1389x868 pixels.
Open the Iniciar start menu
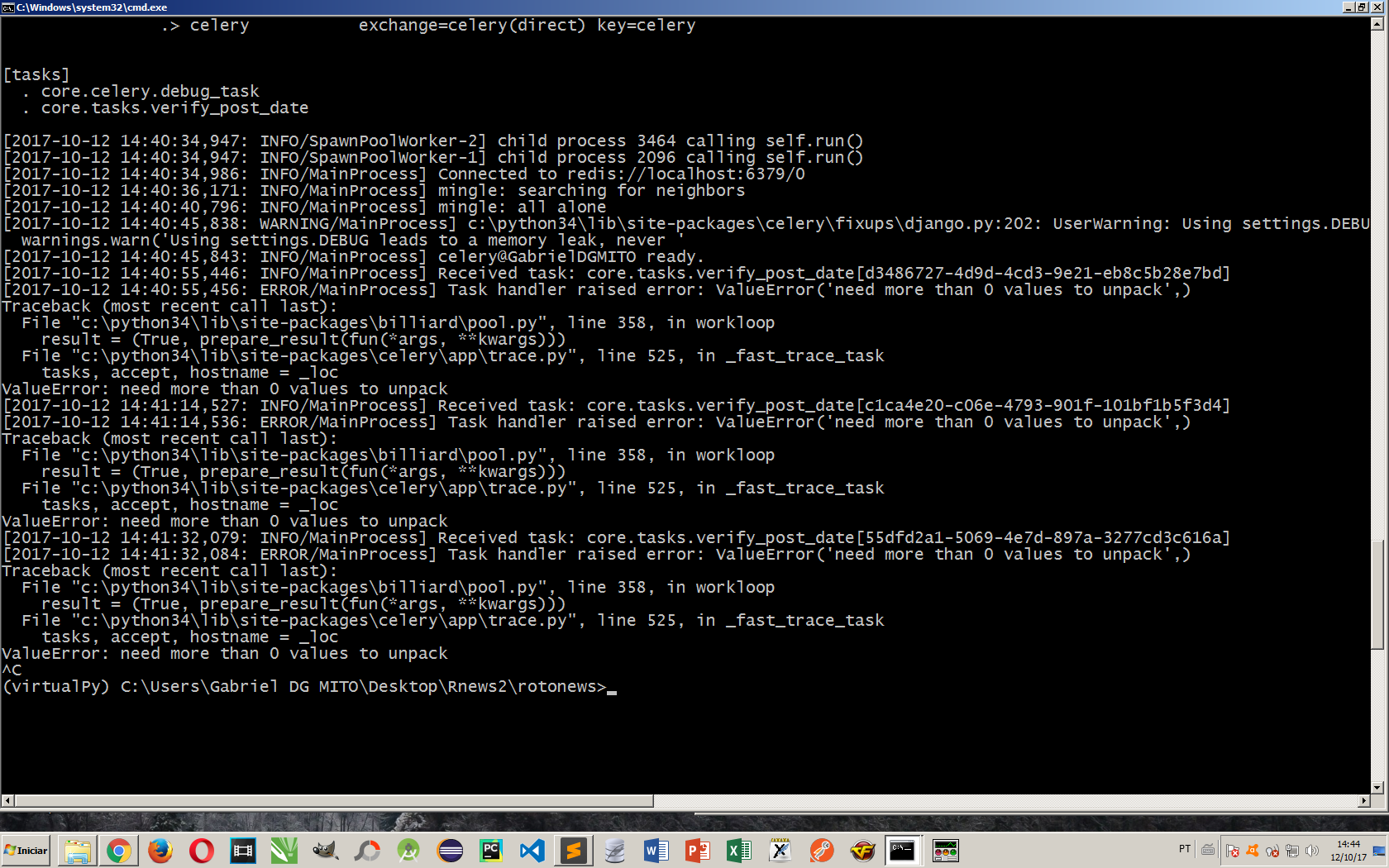click(x=26, y=851)
